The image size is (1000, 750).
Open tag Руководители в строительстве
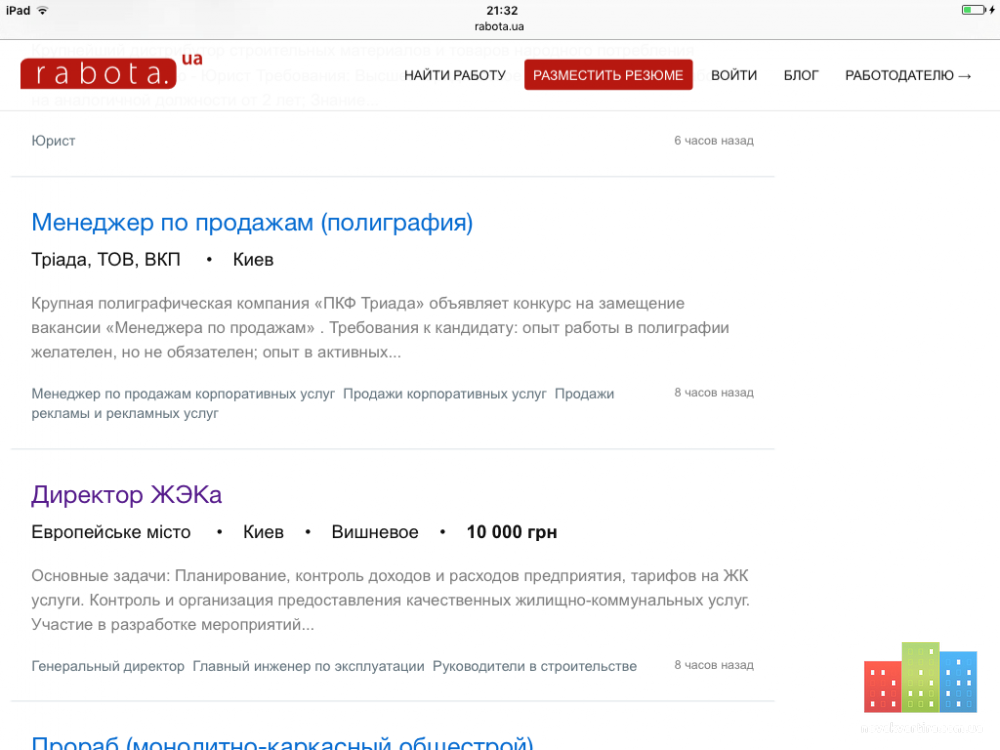pos(535,666)
